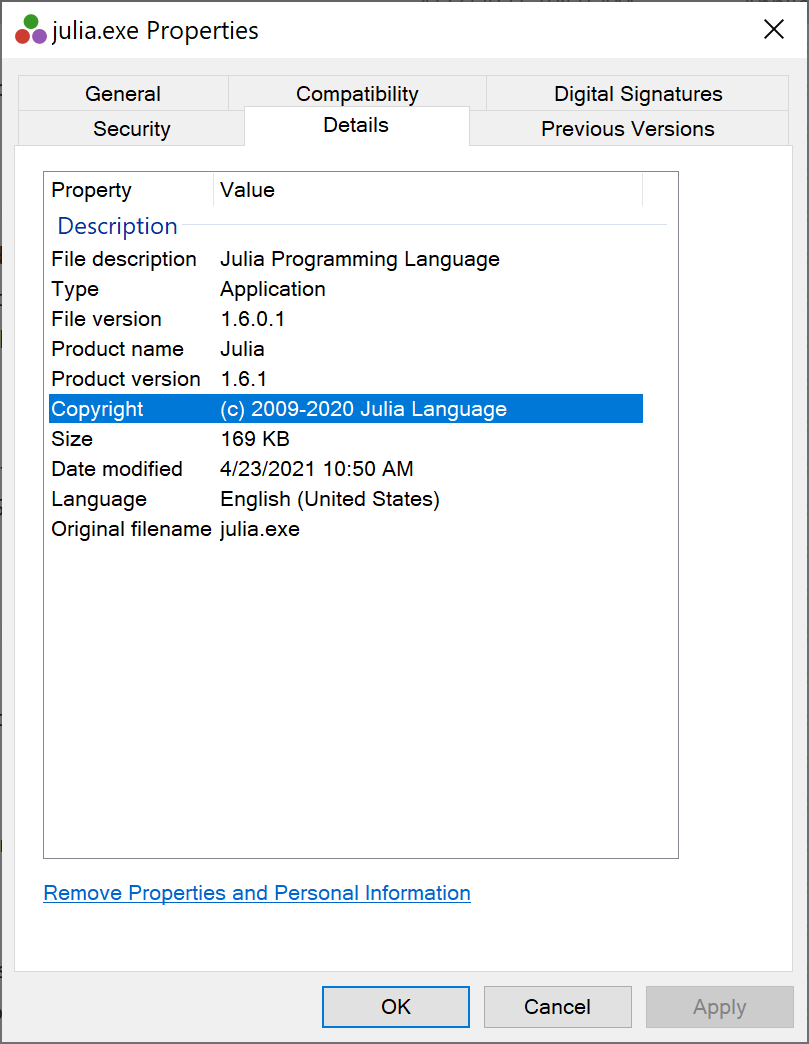The image size is (809, 1044).
Task: Click the 169 KB size value
Action: point(255,439)
